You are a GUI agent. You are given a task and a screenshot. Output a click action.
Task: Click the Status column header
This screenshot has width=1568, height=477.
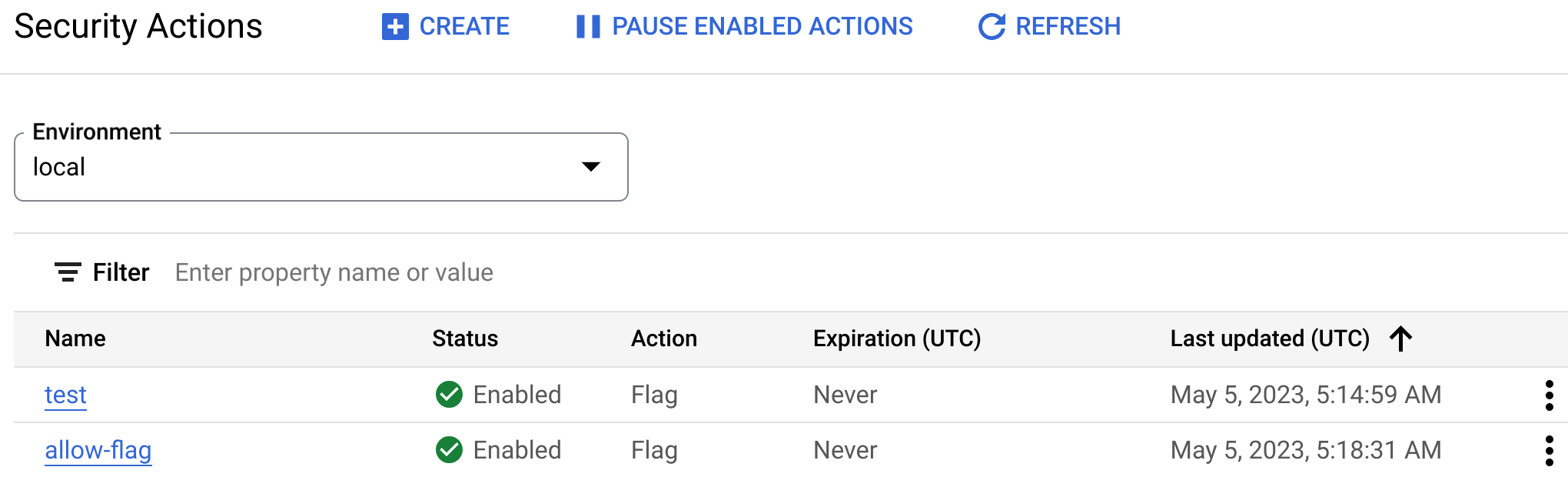click(x=465, y=339)
